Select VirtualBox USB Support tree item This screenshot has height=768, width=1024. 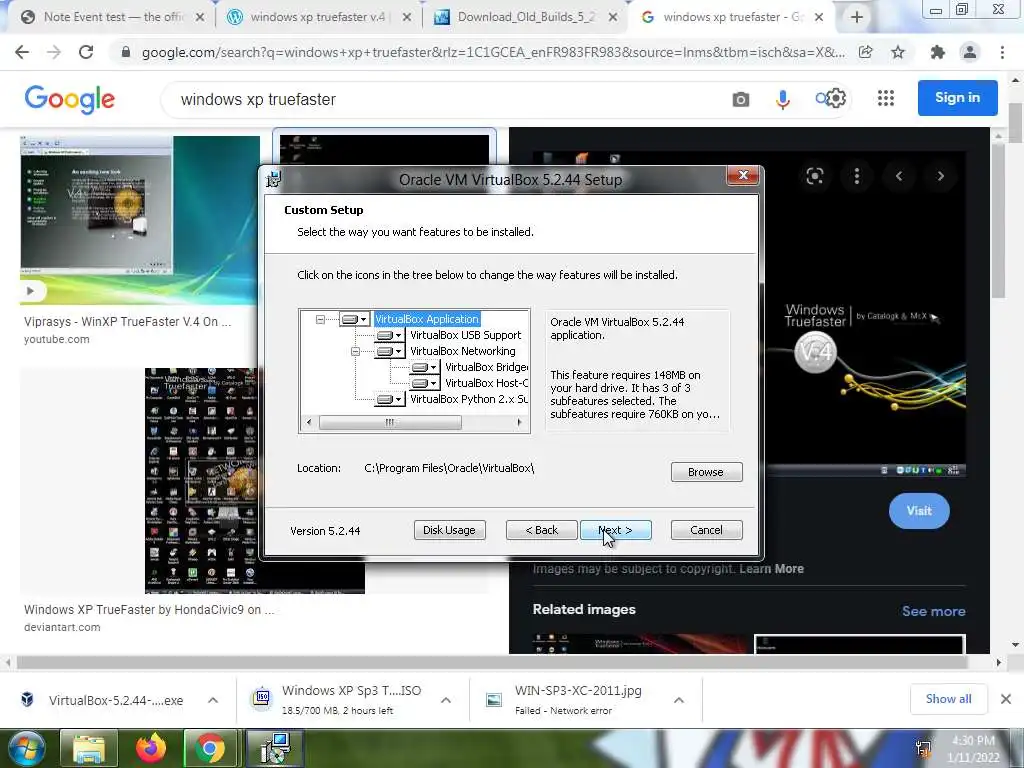pos(466,335)
